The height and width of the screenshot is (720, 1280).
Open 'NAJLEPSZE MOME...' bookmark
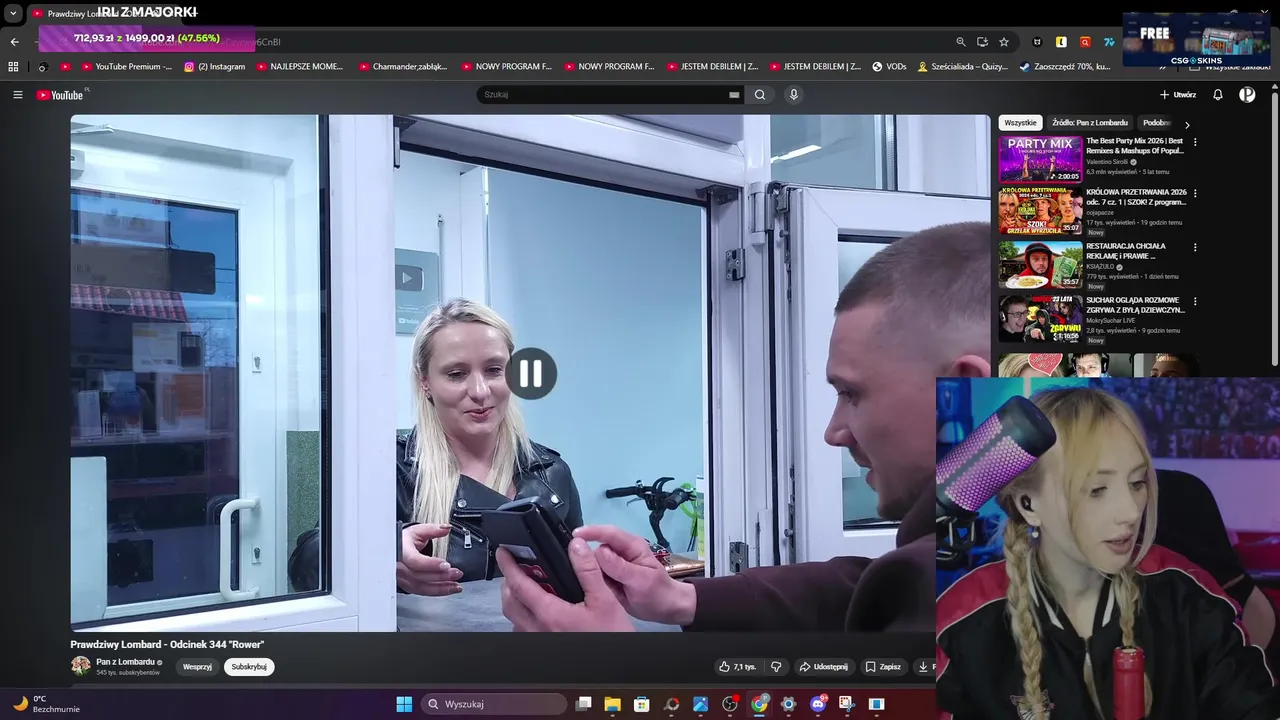pyautogui.click(x=300, y=67)
